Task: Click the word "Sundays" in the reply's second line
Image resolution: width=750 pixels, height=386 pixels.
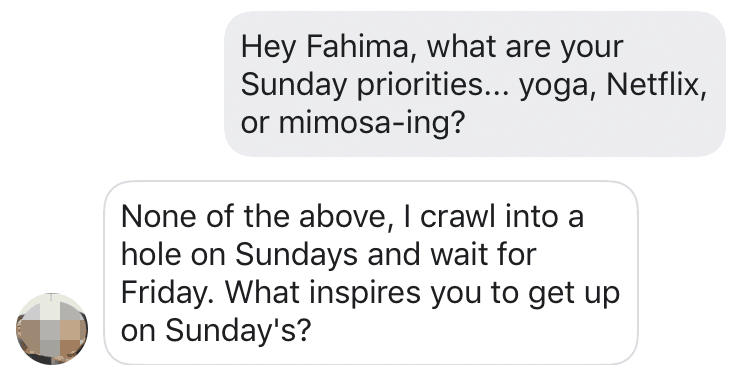Action: pos(296,255)
